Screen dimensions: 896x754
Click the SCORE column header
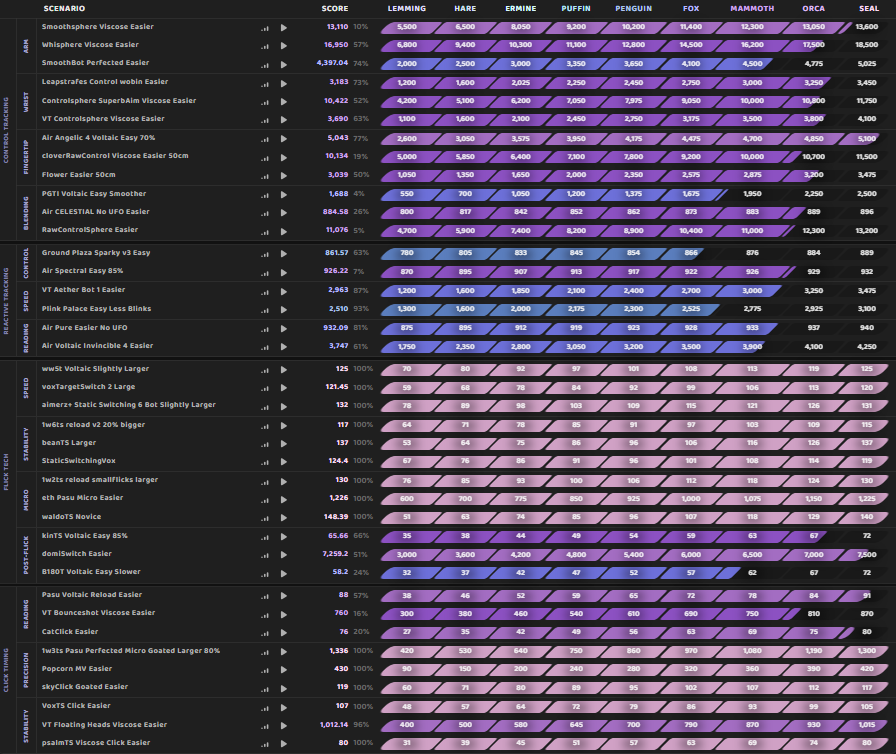pos(335,9)
